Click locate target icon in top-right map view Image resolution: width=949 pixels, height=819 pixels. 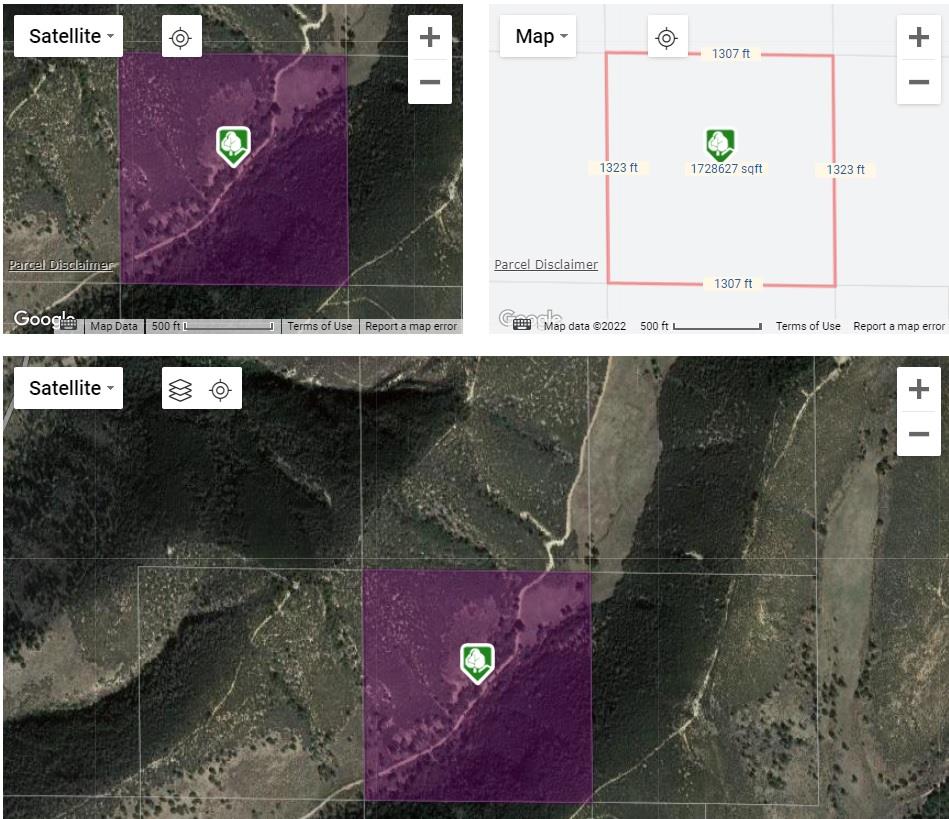point(667,38)
